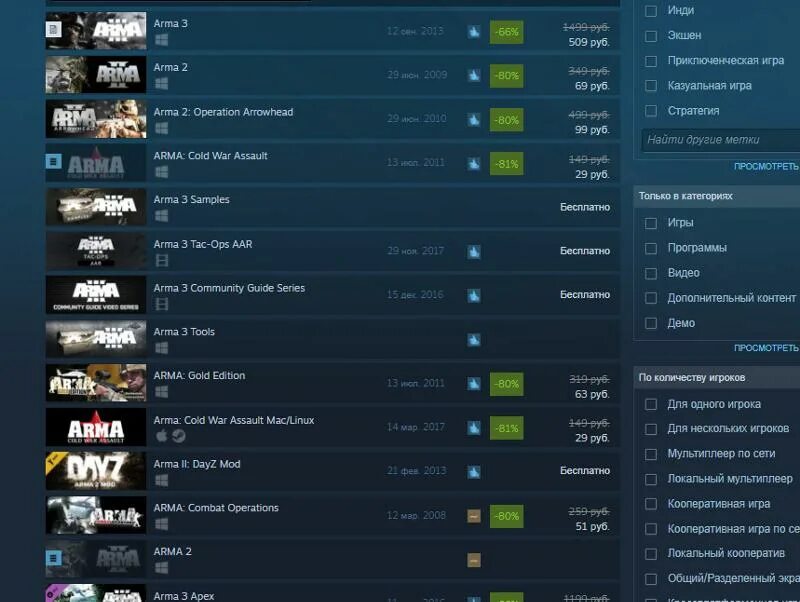Screen dimensions: 800x602
Task: Click the review icon for Arma 2: Operation Arrowhead
Action: 473,120
